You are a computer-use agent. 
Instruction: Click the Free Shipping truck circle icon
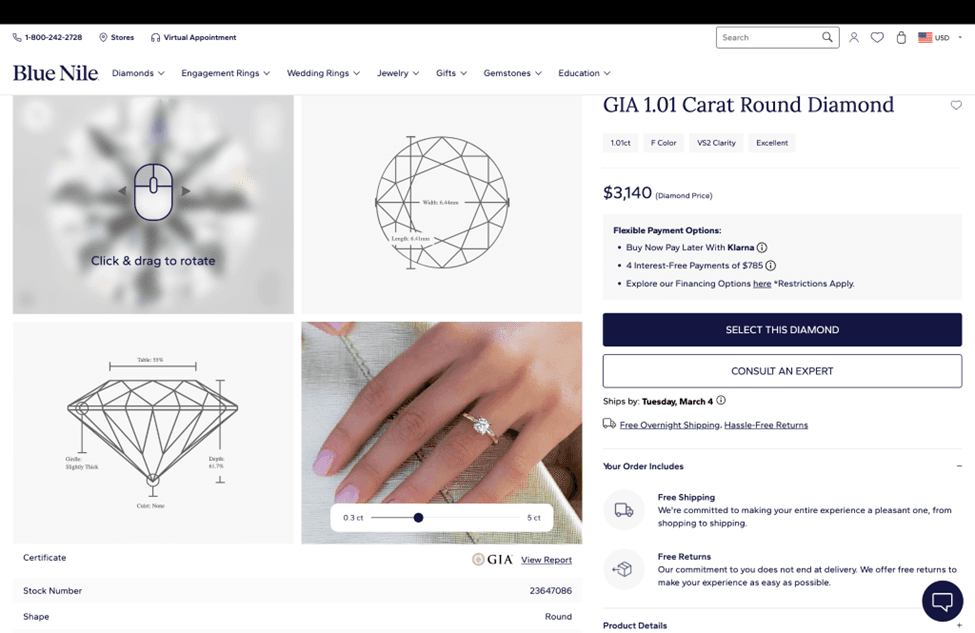[624, 510]
